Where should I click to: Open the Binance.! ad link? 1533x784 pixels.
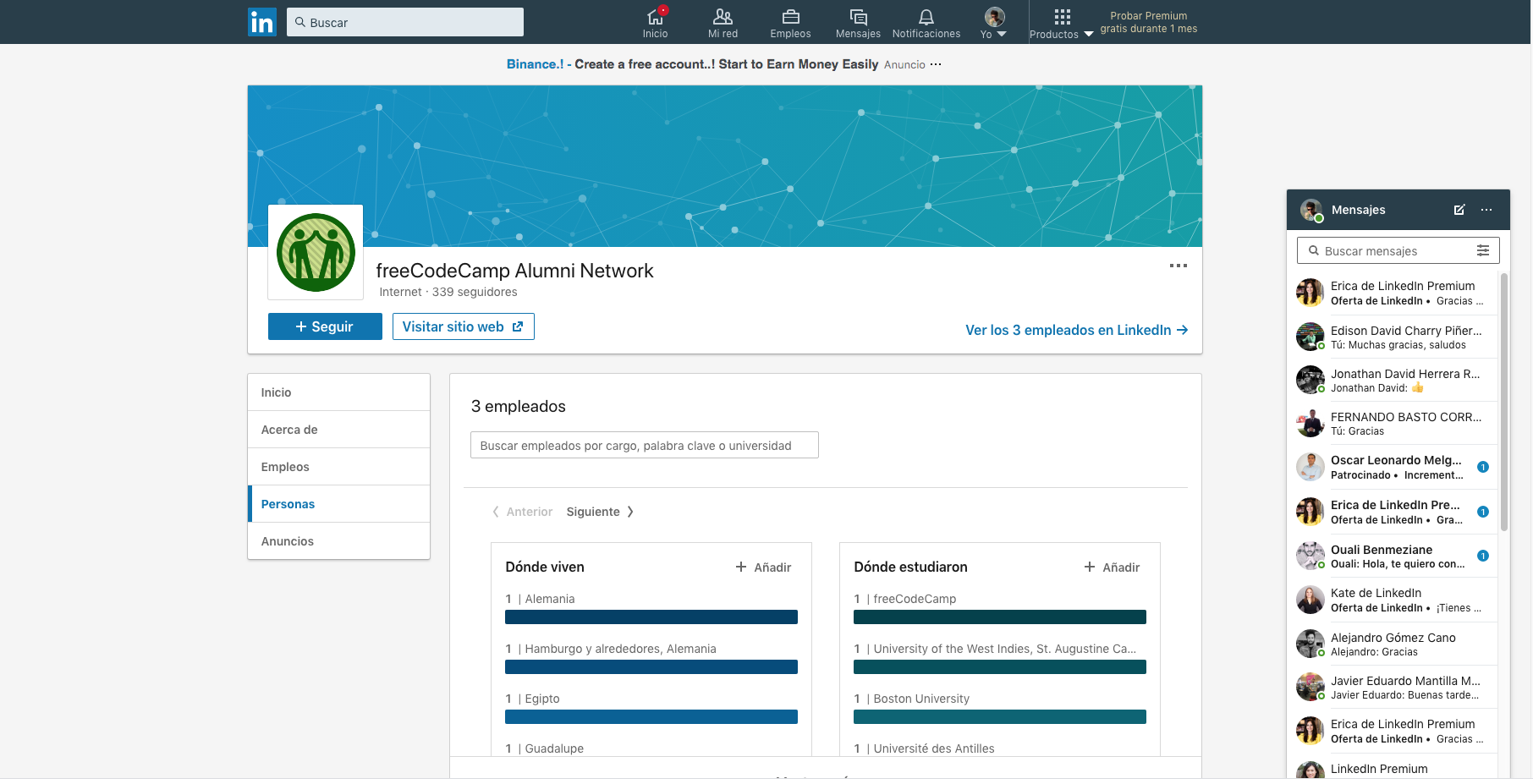point(535,64)
